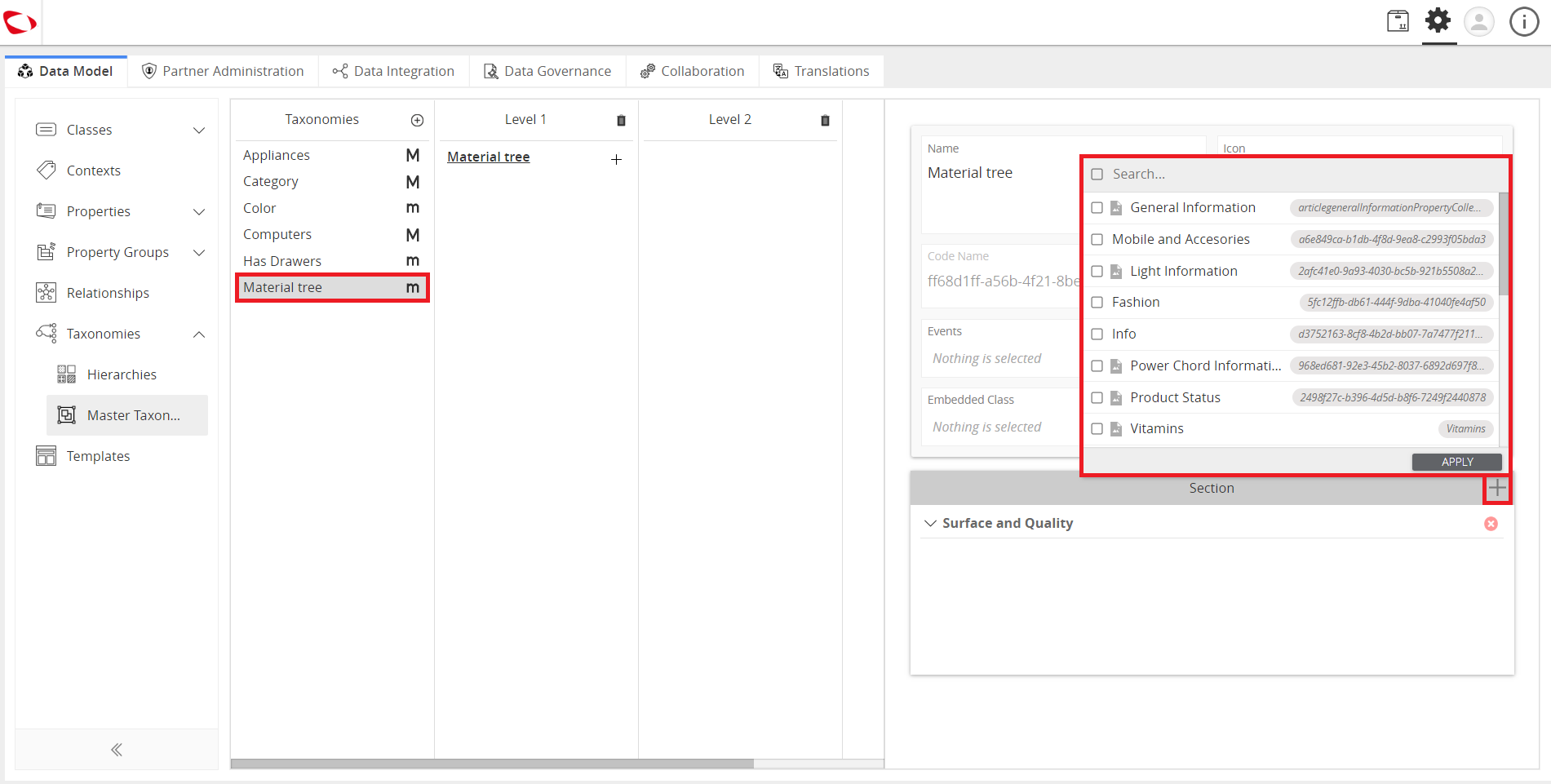Switch to Translations tab
This screenshot has width=1551, height=784.
822,71
